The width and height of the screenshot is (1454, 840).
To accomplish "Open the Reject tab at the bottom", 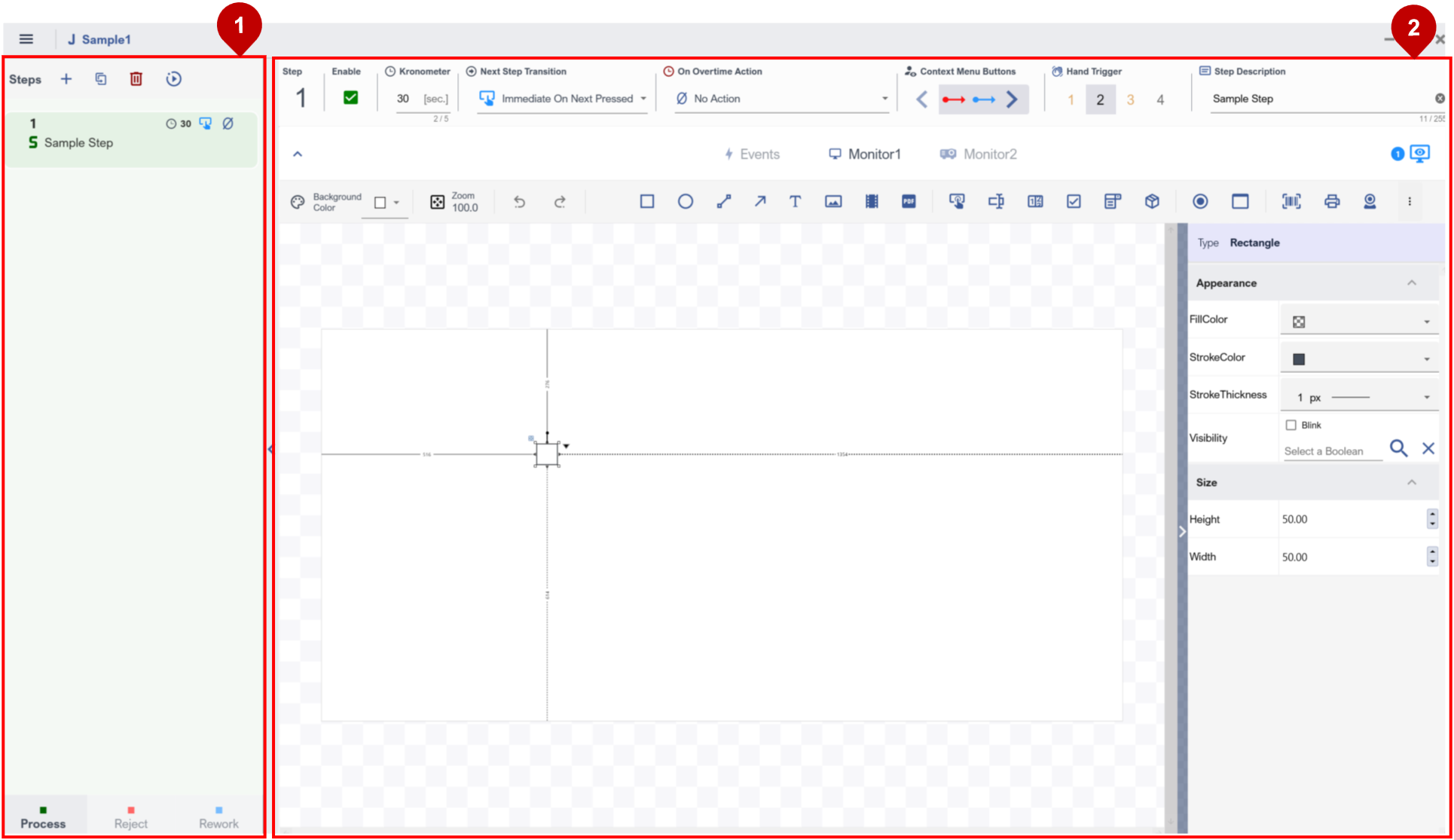I will click(131, 818).
